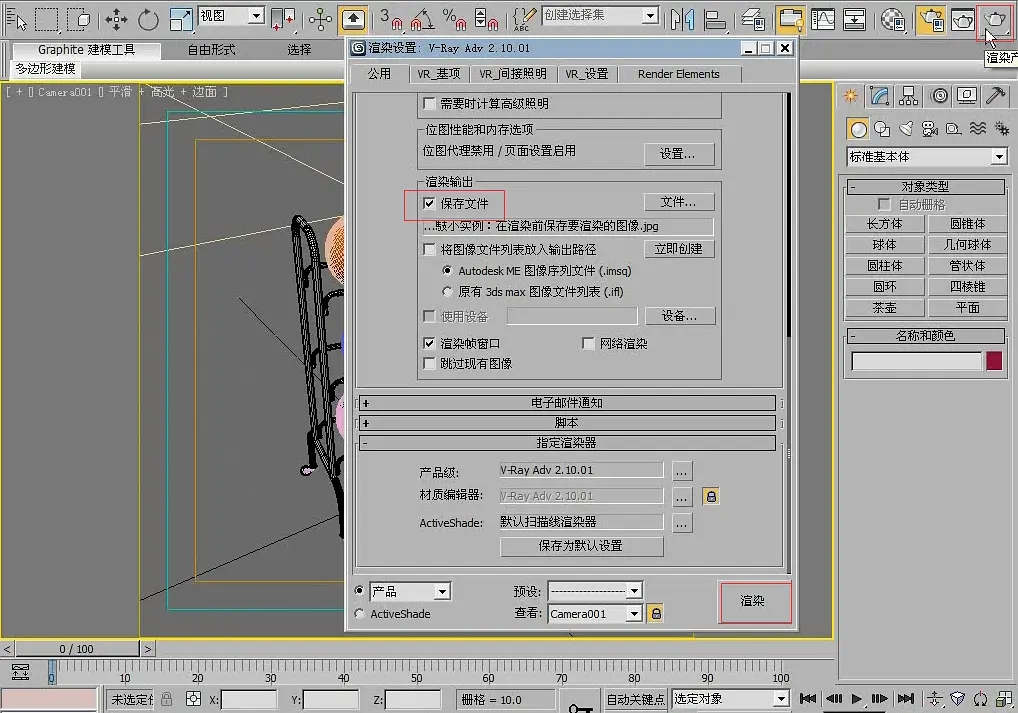
Task: Open the Modify command panel tab
Action: coord(879,96)
